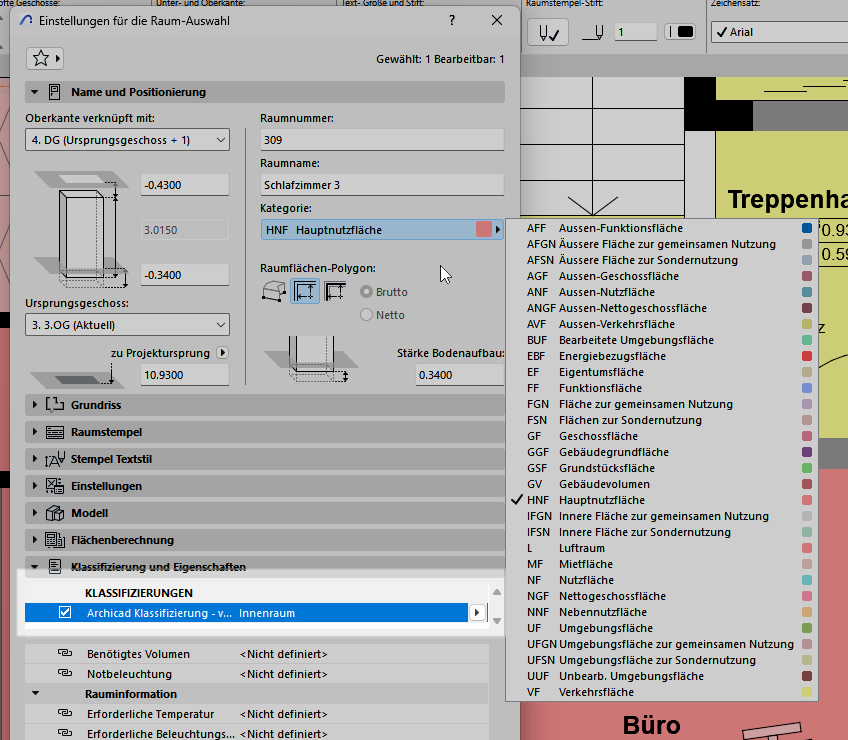Click the zu Projektursprung arrow button

click(x=222, y=352)
